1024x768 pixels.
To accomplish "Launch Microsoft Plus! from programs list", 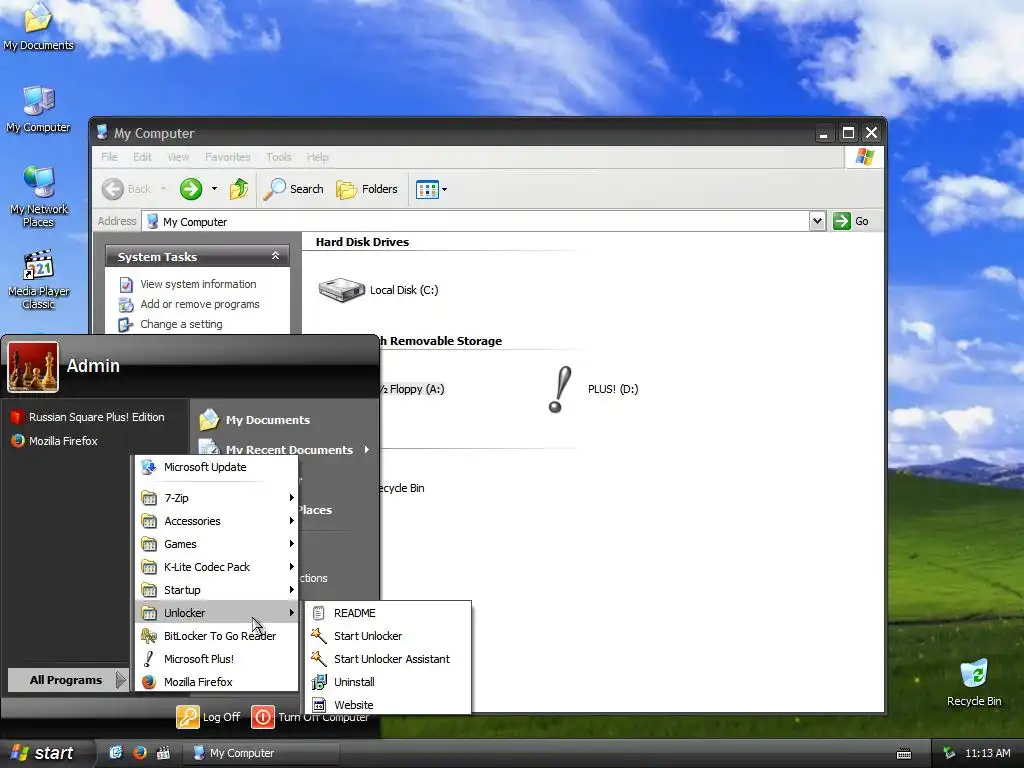I will click(216, 659).
